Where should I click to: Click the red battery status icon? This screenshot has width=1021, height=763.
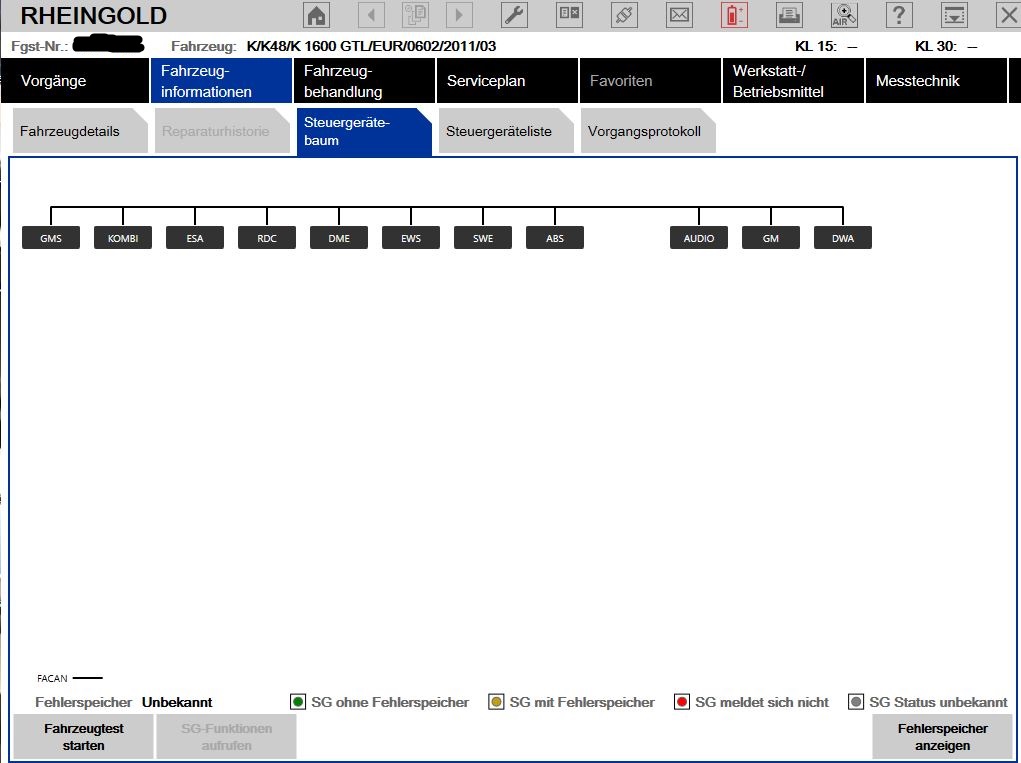734,15
